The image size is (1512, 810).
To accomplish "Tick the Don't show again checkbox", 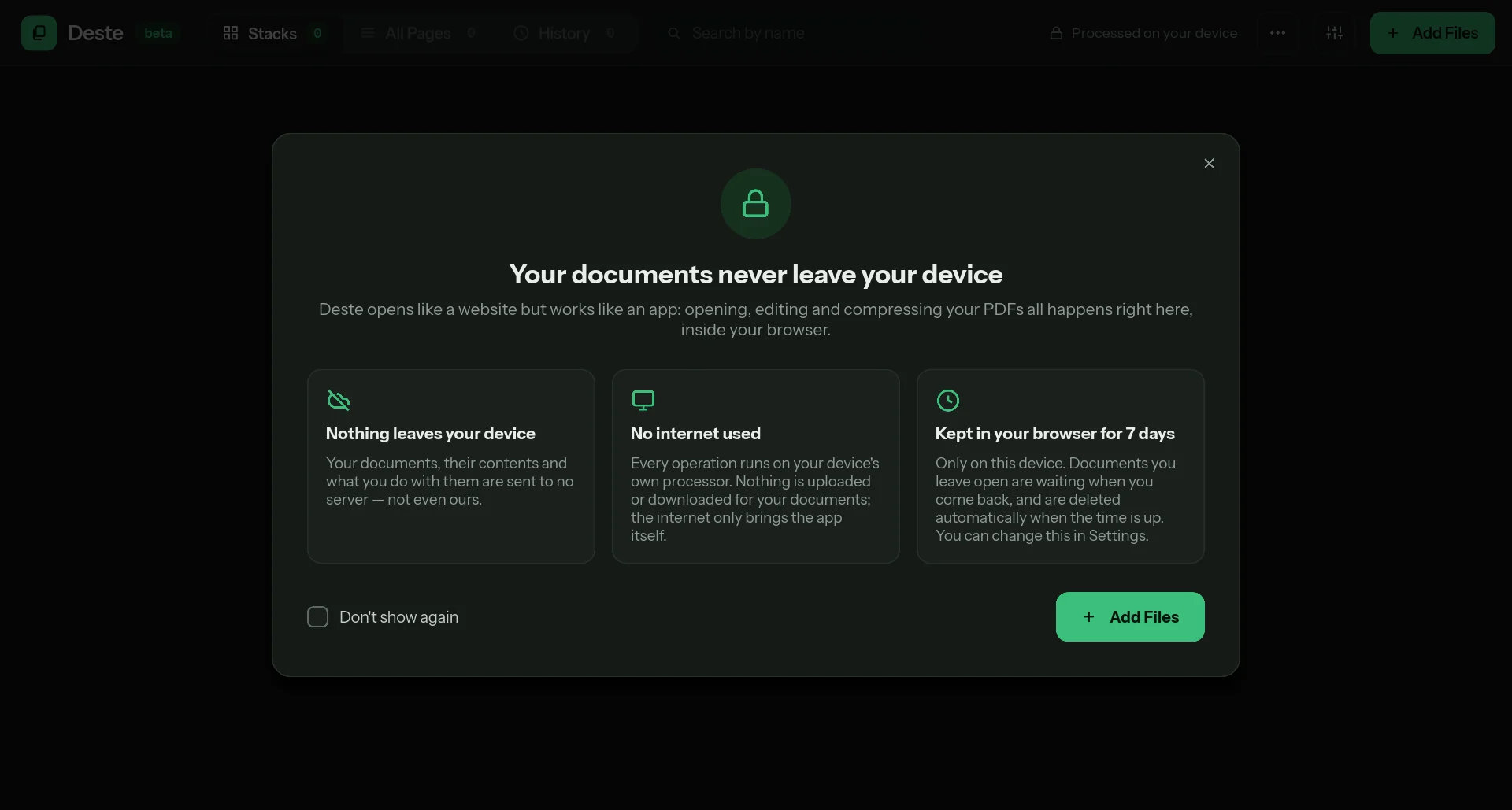I will [317, 617].
